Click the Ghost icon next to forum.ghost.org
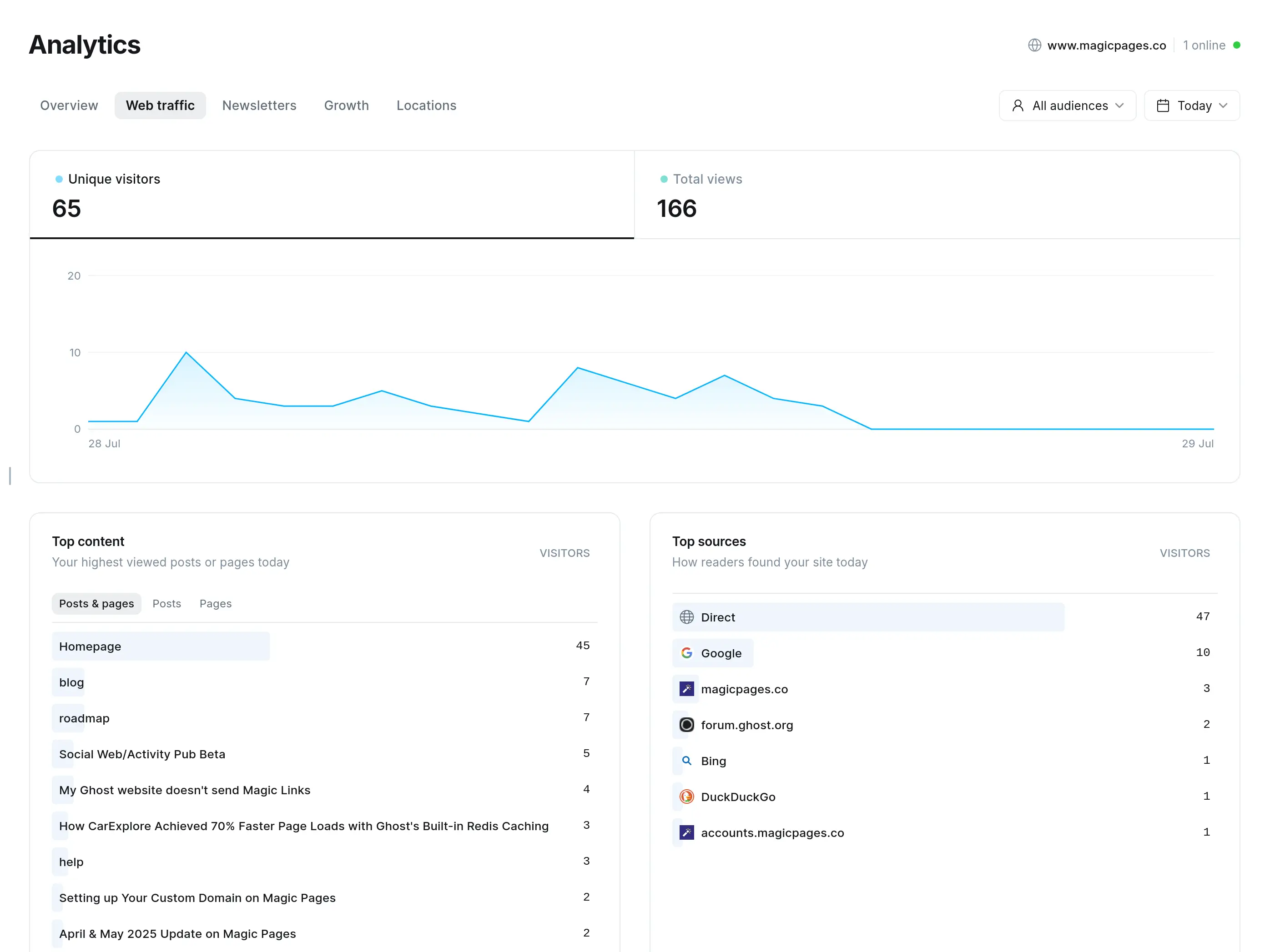 coord(687,725)
